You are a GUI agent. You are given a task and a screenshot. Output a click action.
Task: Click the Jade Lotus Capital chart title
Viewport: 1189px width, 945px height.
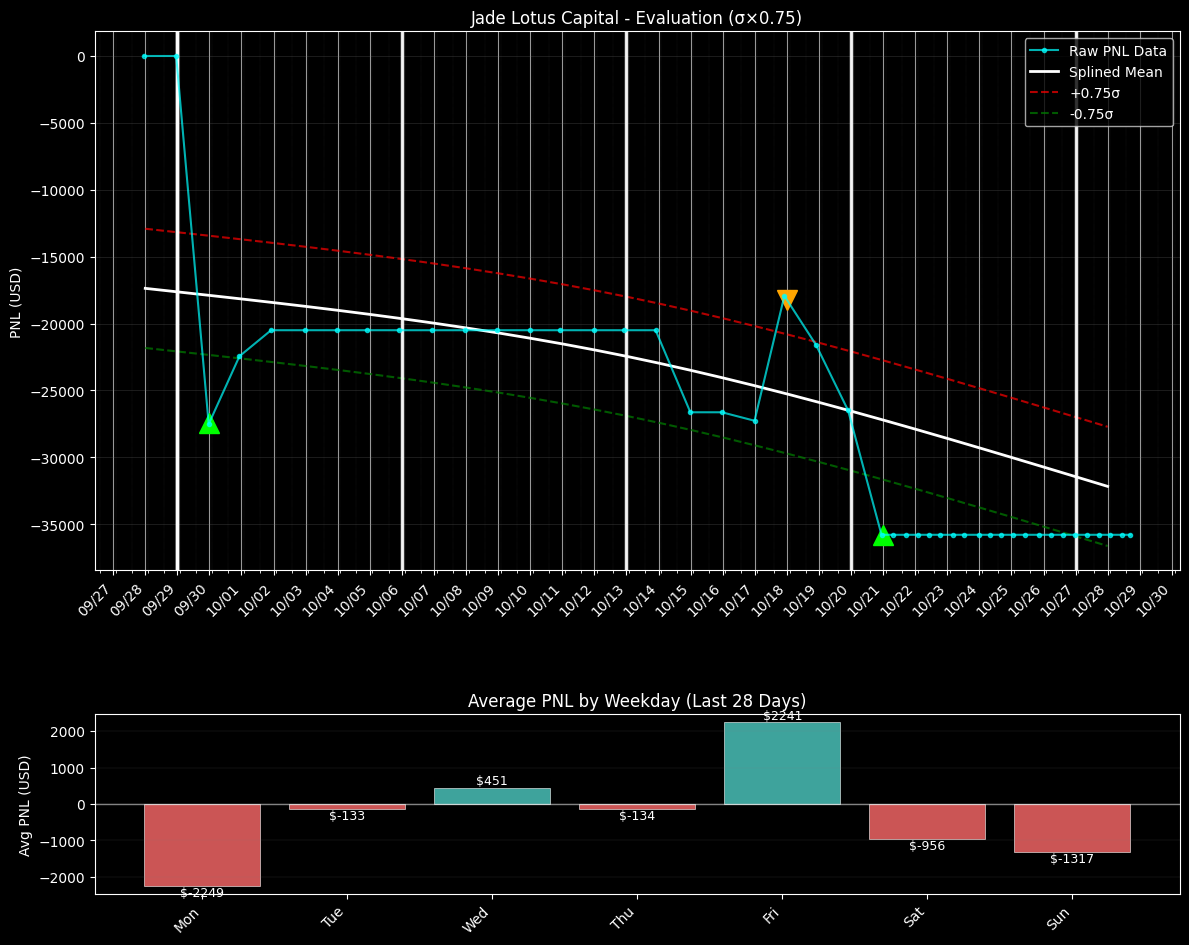tap(636, 18)
